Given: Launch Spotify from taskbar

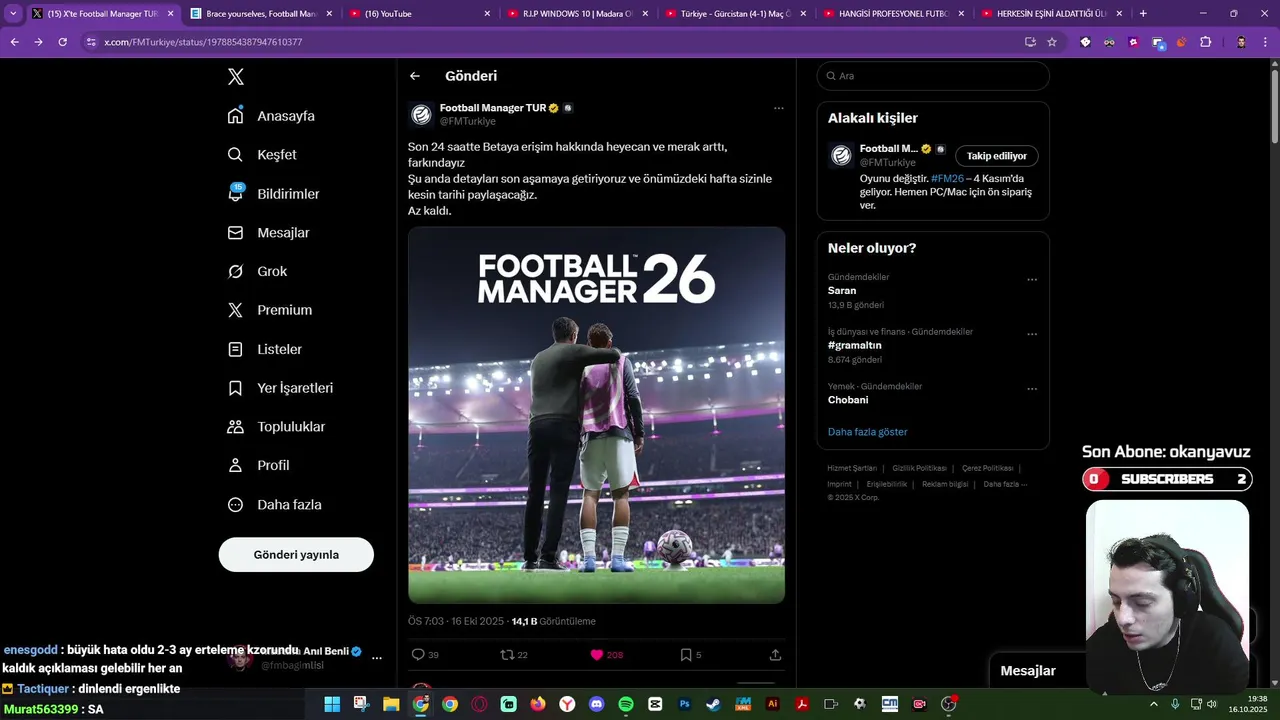Looking at the screenshot, I should pos(626,704).
